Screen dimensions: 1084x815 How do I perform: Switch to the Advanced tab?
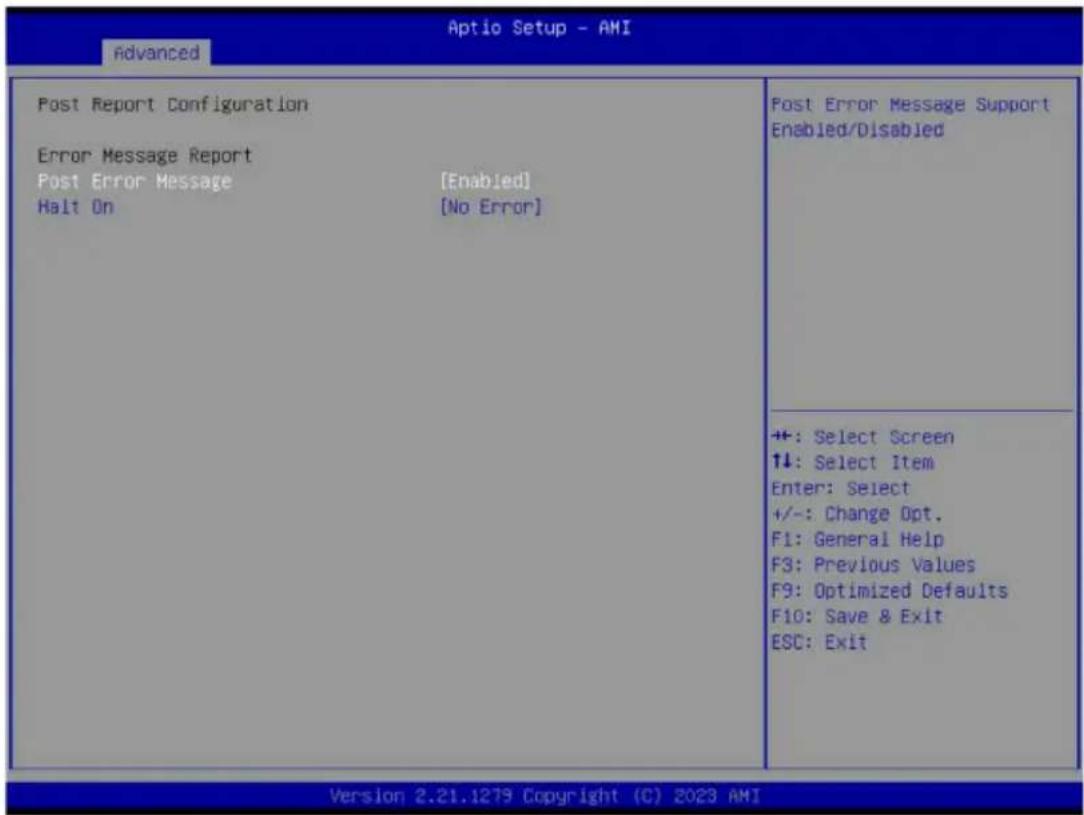156,53
